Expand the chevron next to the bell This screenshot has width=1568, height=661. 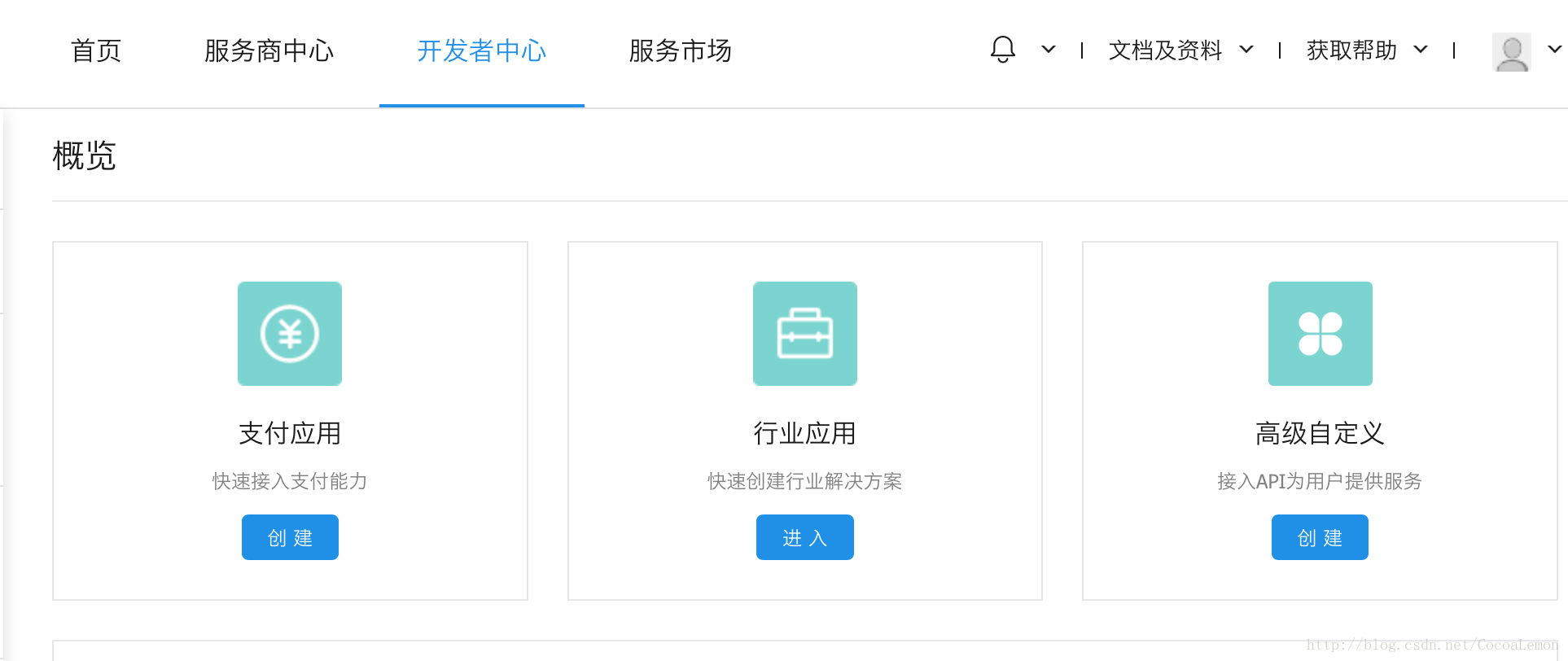pyautogui.click(x=1049, y=50)
